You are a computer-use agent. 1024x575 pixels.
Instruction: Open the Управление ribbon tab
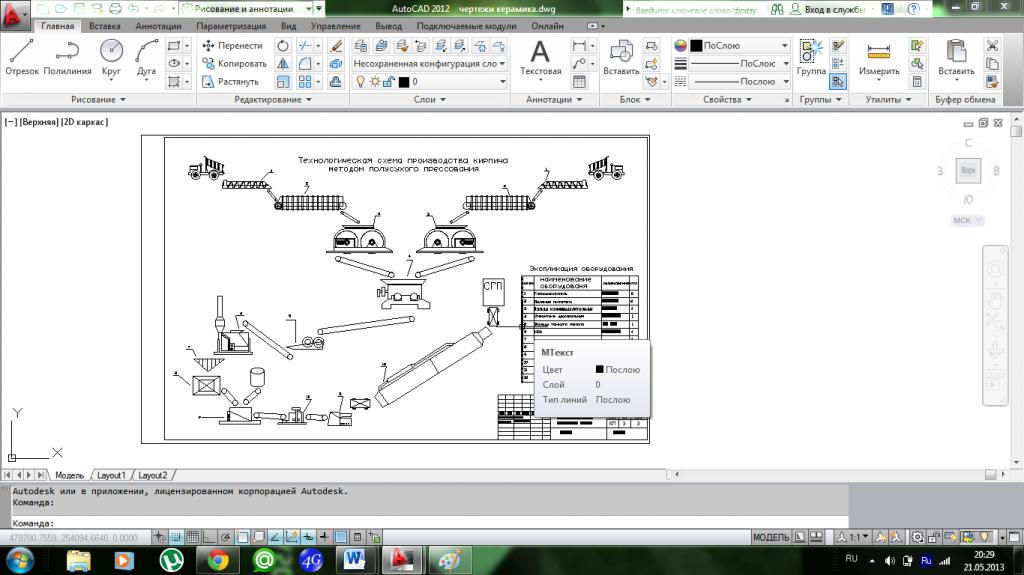point(336,26)
